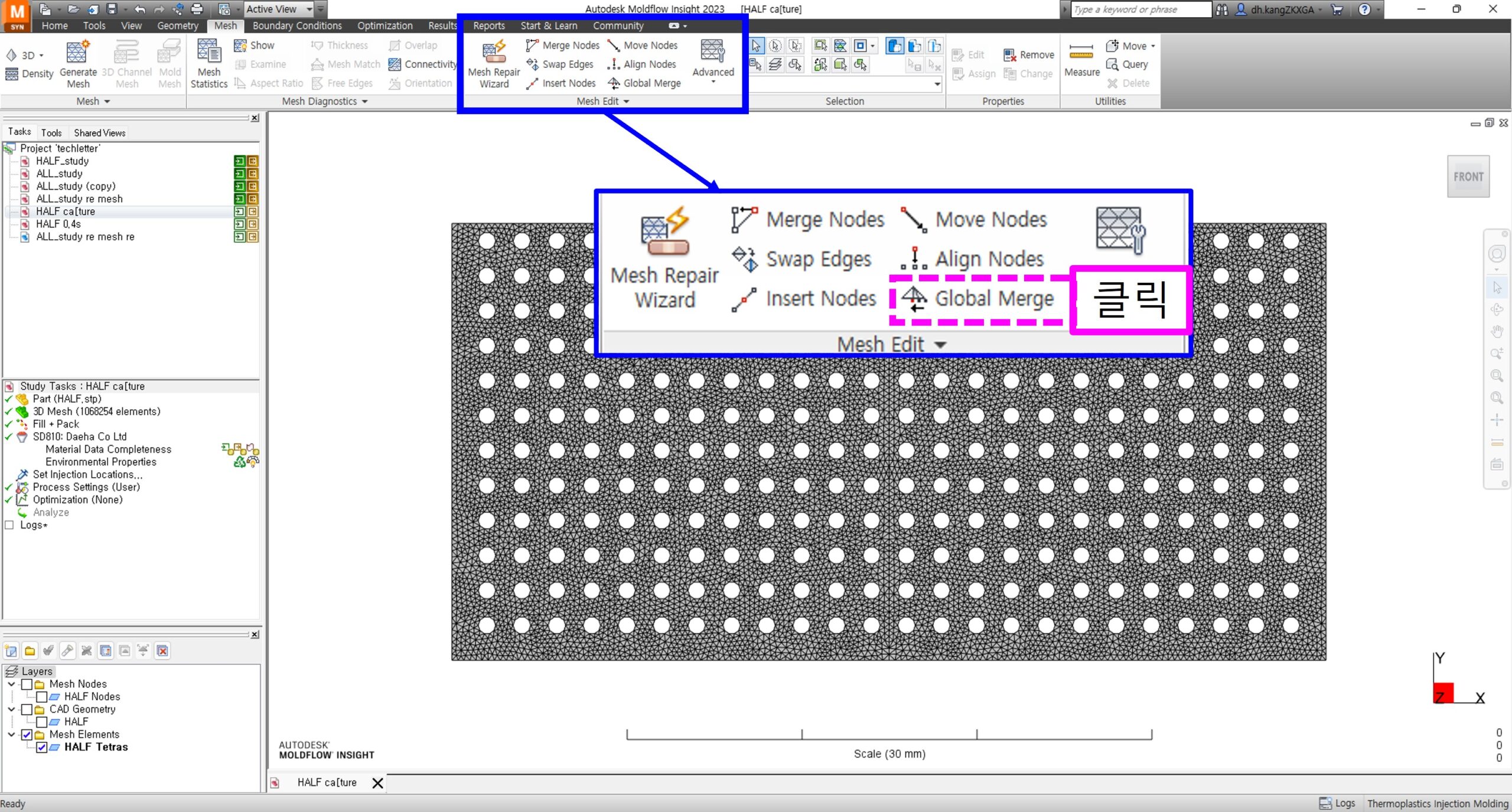1512x812 pixels.
Task: Open the Measure utility
Action: pyautogui.click(x=1081, y=60)
